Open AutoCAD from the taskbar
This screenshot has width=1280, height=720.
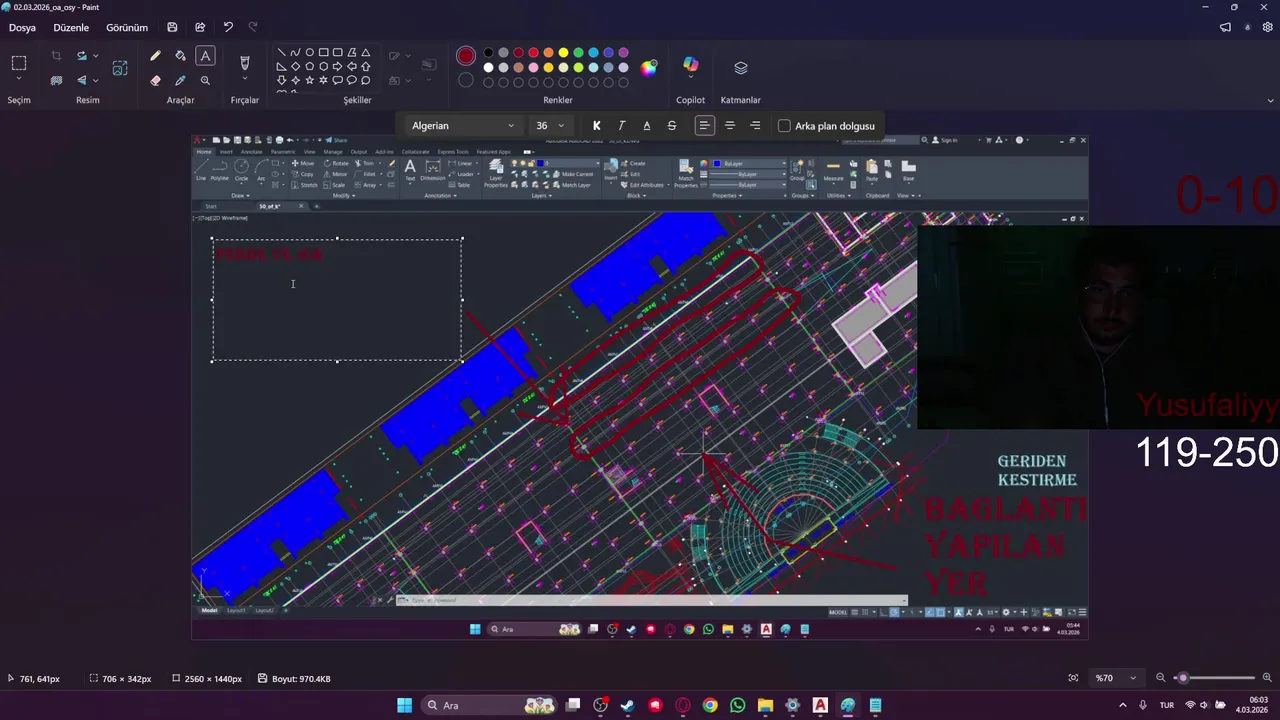tap(820, 705)
